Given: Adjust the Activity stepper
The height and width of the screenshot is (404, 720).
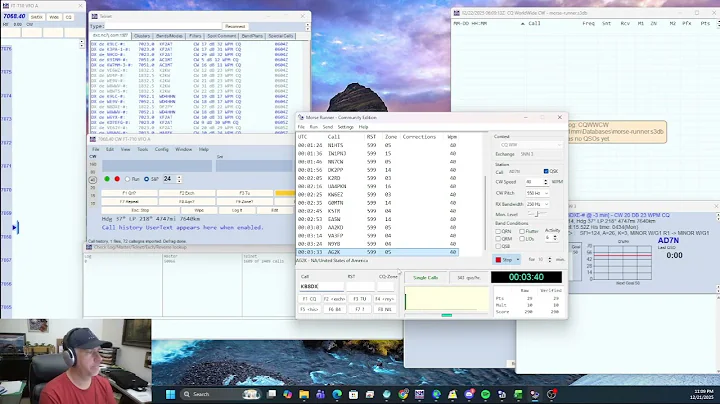Looking at the screenshot, I should [555, 238].
